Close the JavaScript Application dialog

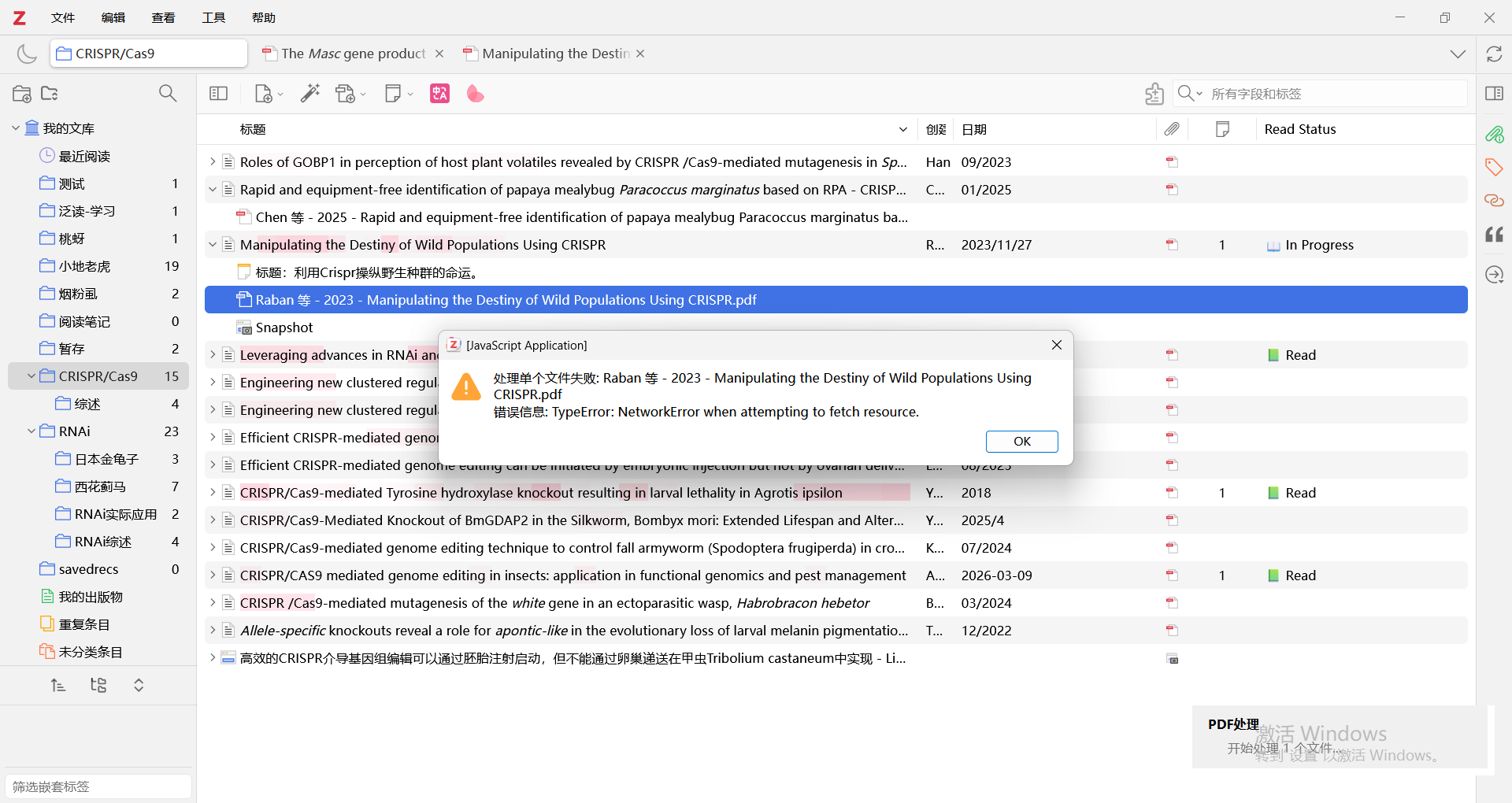pos(1057,345)
